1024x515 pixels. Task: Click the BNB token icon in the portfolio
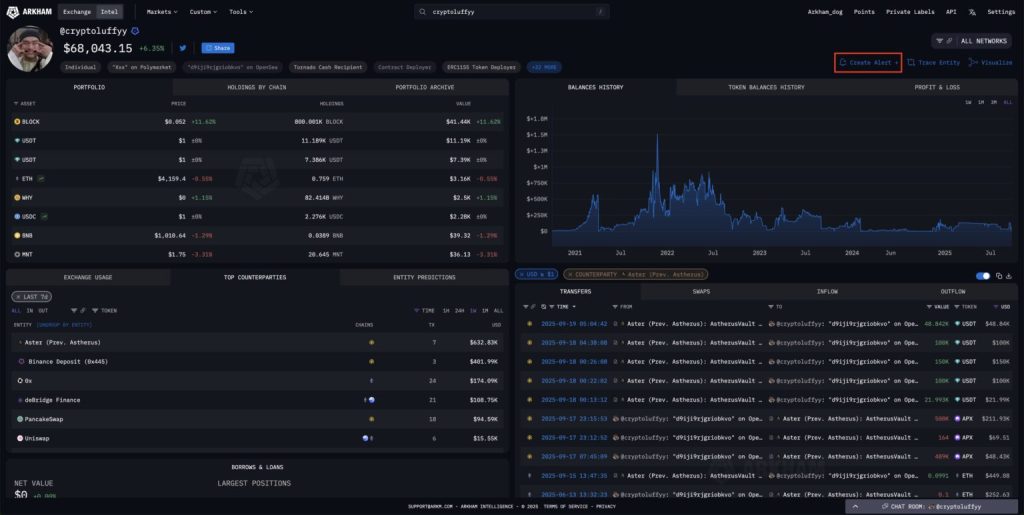pyautogui.click(x=17, y=236)
